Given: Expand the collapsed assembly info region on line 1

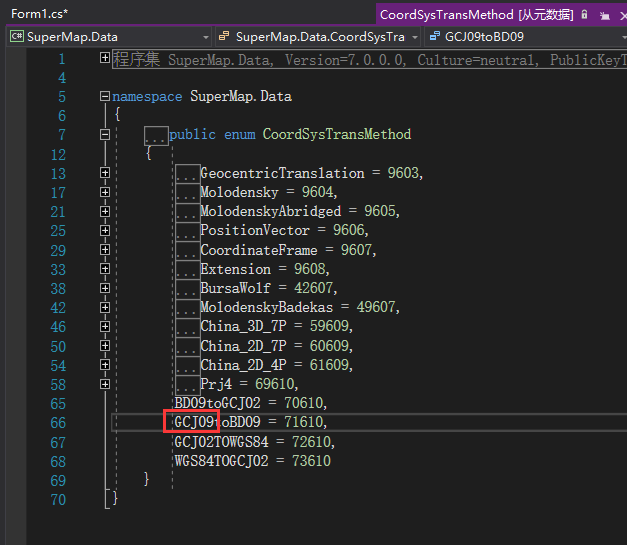Looking at the screenshot, I should 105,58.
